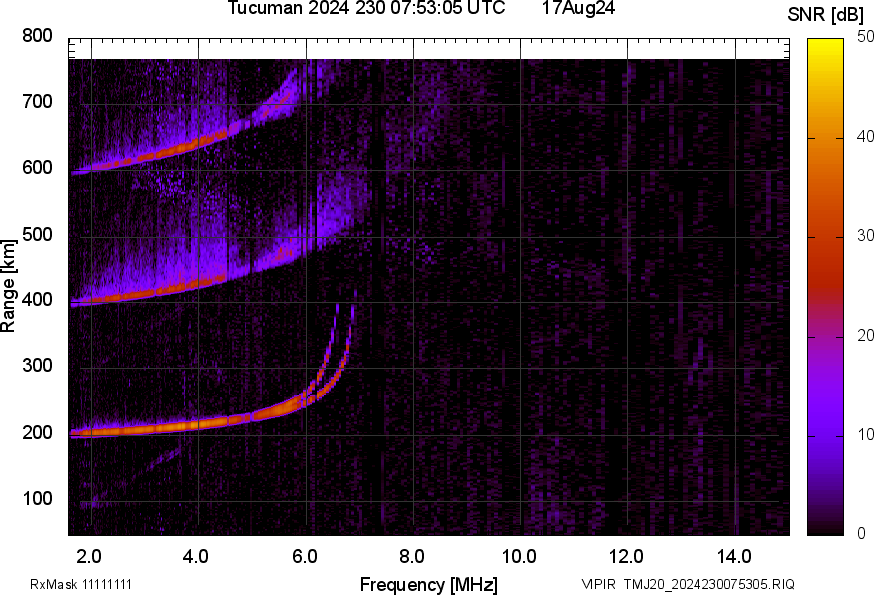
Task: Click the 17Aug24 date label
Action: pos(578,9)
